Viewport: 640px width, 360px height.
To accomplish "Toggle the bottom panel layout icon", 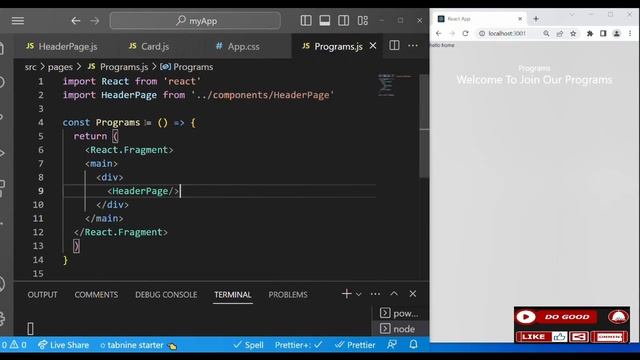I will (x=324, y=20).
